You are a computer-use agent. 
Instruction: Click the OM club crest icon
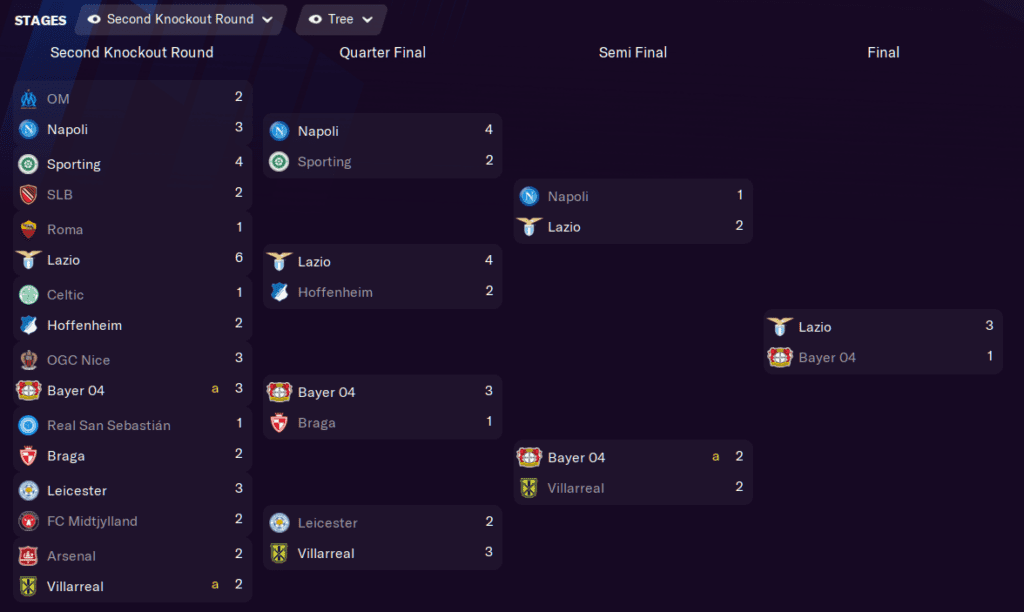28,98
